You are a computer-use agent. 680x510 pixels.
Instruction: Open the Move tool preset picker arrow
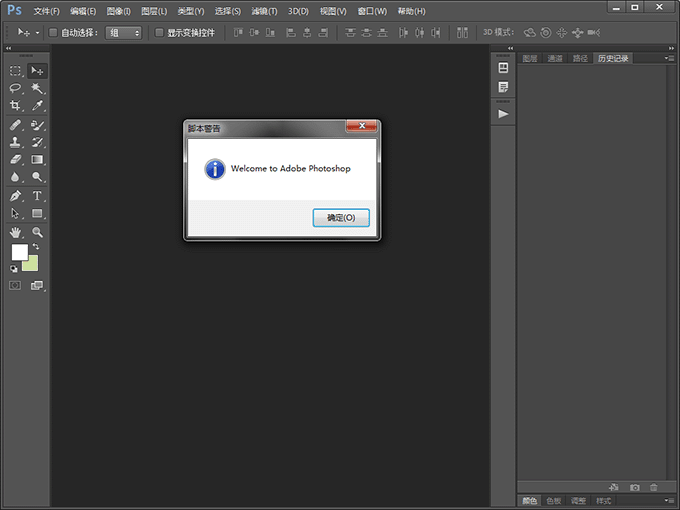(x=37, y=33)
